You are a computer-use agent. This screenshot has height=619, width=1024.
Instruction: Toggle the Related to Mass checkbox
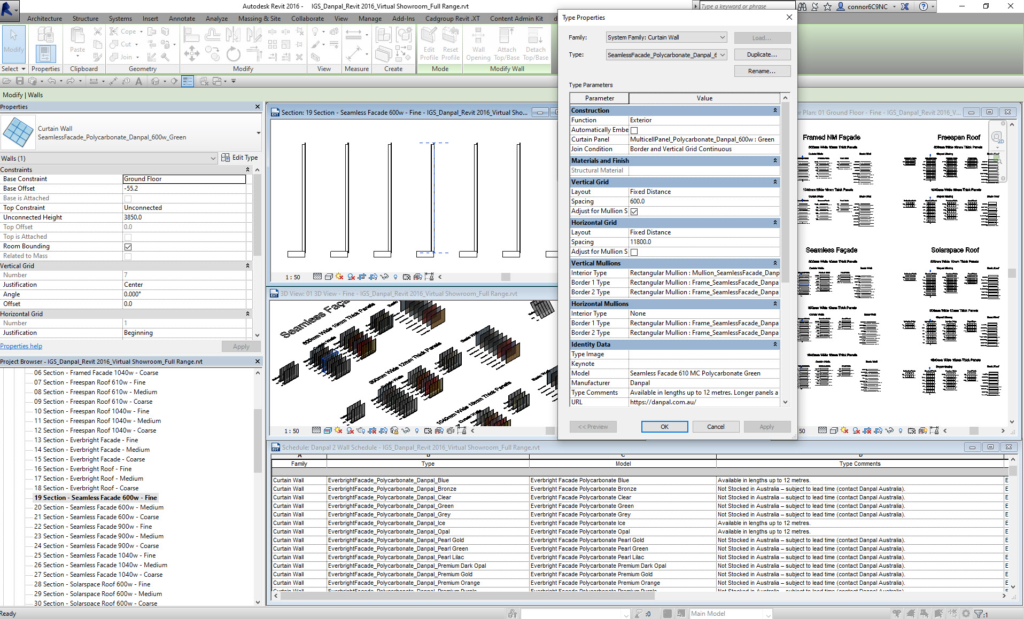pyautogui.click(x=128, y=256)
